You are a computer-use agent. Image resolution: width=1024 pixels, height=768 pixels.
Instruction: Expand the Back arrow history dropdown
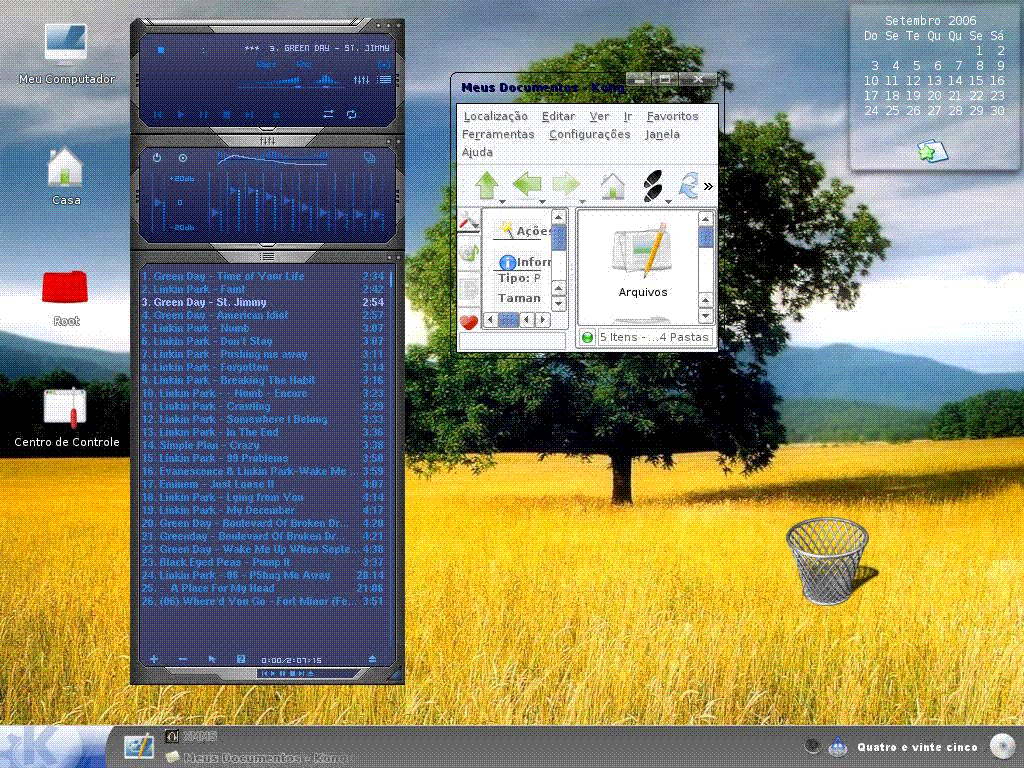[543, 202]
